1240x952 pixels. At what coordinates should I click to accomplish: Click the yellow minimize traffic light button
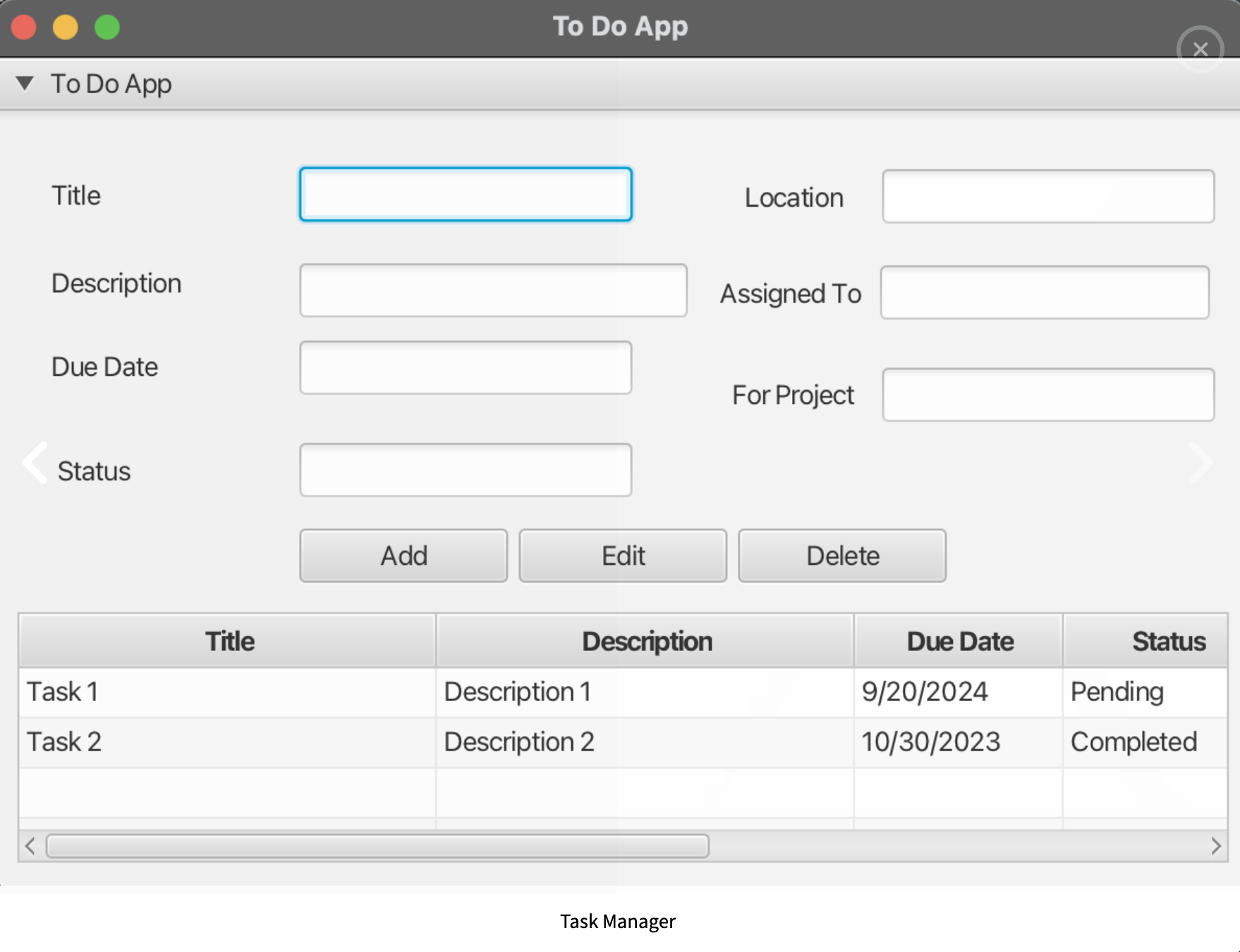pos(65,26)
